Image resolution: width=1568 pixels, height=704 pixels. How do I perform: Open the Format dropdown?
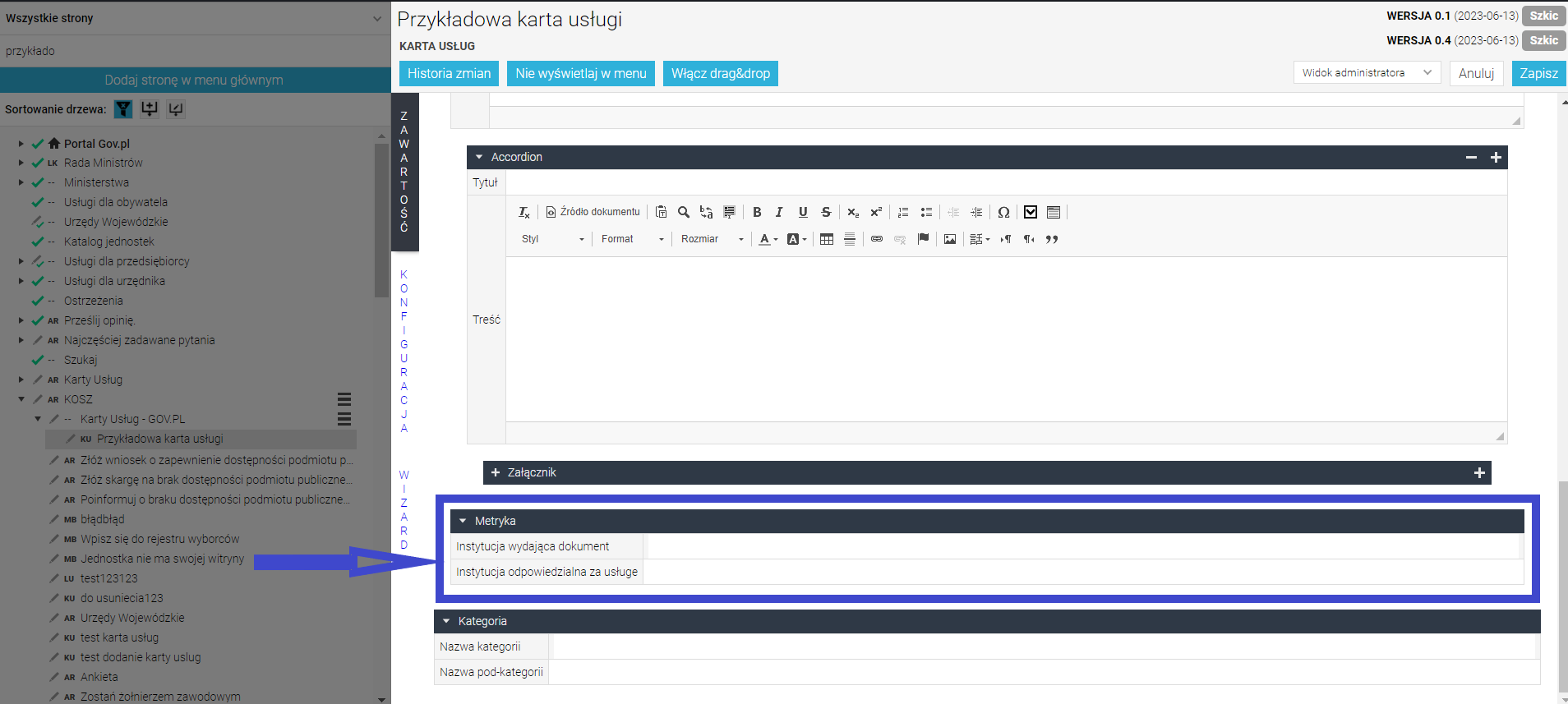632,239
